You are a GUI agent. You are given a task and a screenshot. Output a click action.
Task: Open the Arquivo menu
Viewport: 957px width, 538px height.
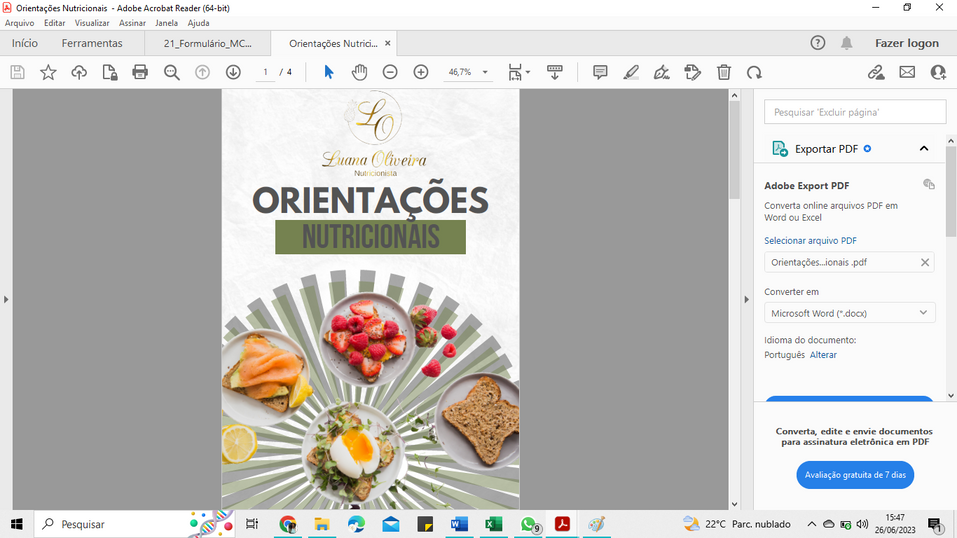tap(20, 23)
